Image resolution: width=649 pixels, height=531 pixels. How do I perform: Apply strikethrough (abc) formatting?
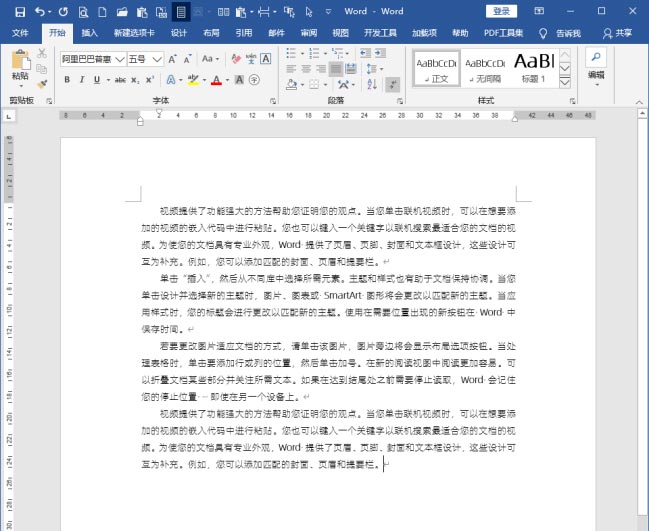point(120,80)
